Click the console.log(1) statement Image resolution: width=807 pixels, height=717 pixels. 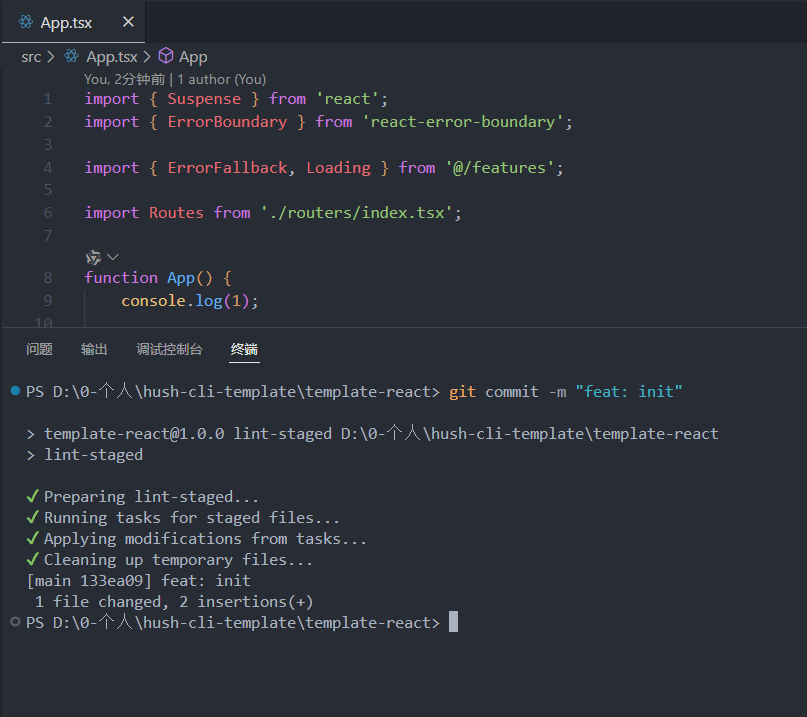point(189,301)
